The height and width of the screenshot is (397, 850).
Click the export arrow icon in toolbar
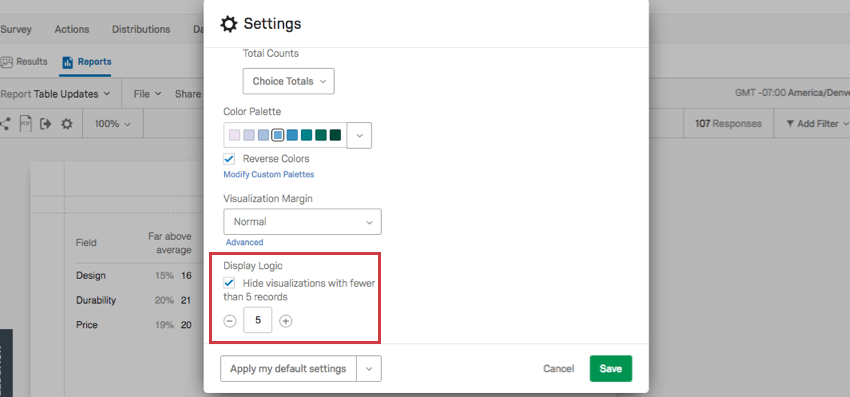click(46, 124)
